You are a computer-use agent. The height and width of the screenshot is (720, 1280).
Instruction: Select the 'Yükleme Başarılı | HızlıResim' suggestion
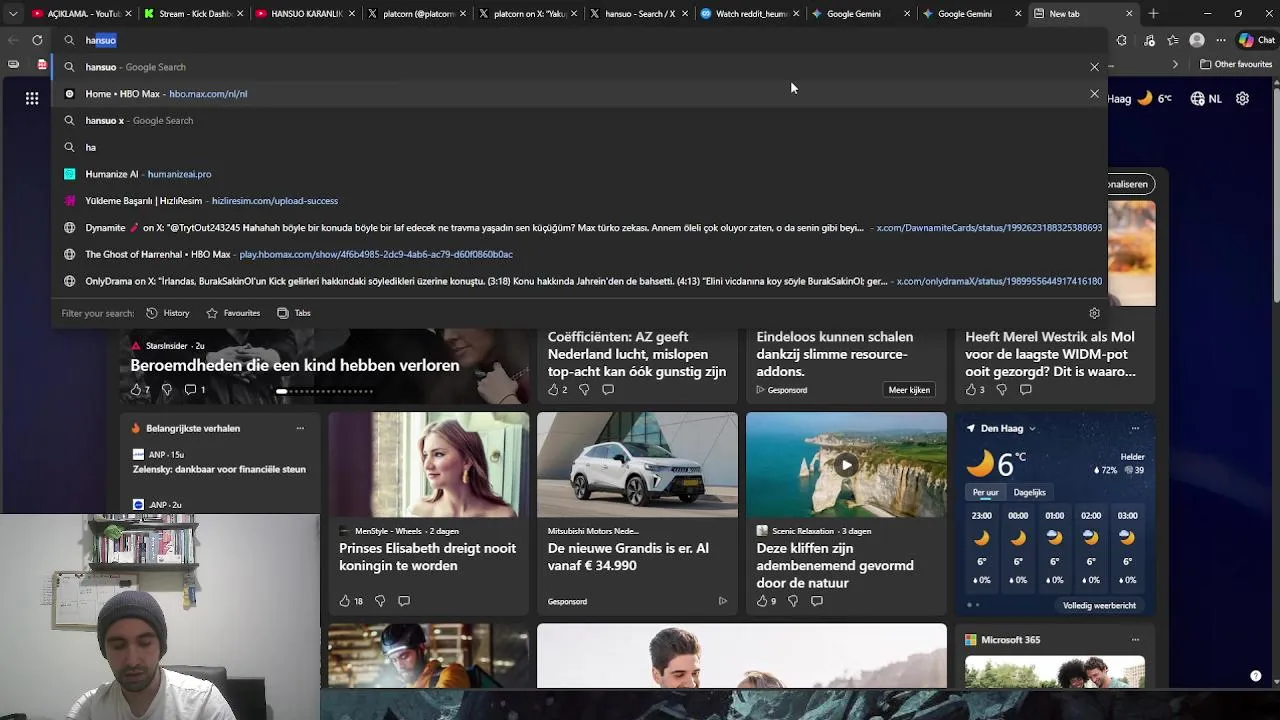pyautogui.click(x=580, y=201)
